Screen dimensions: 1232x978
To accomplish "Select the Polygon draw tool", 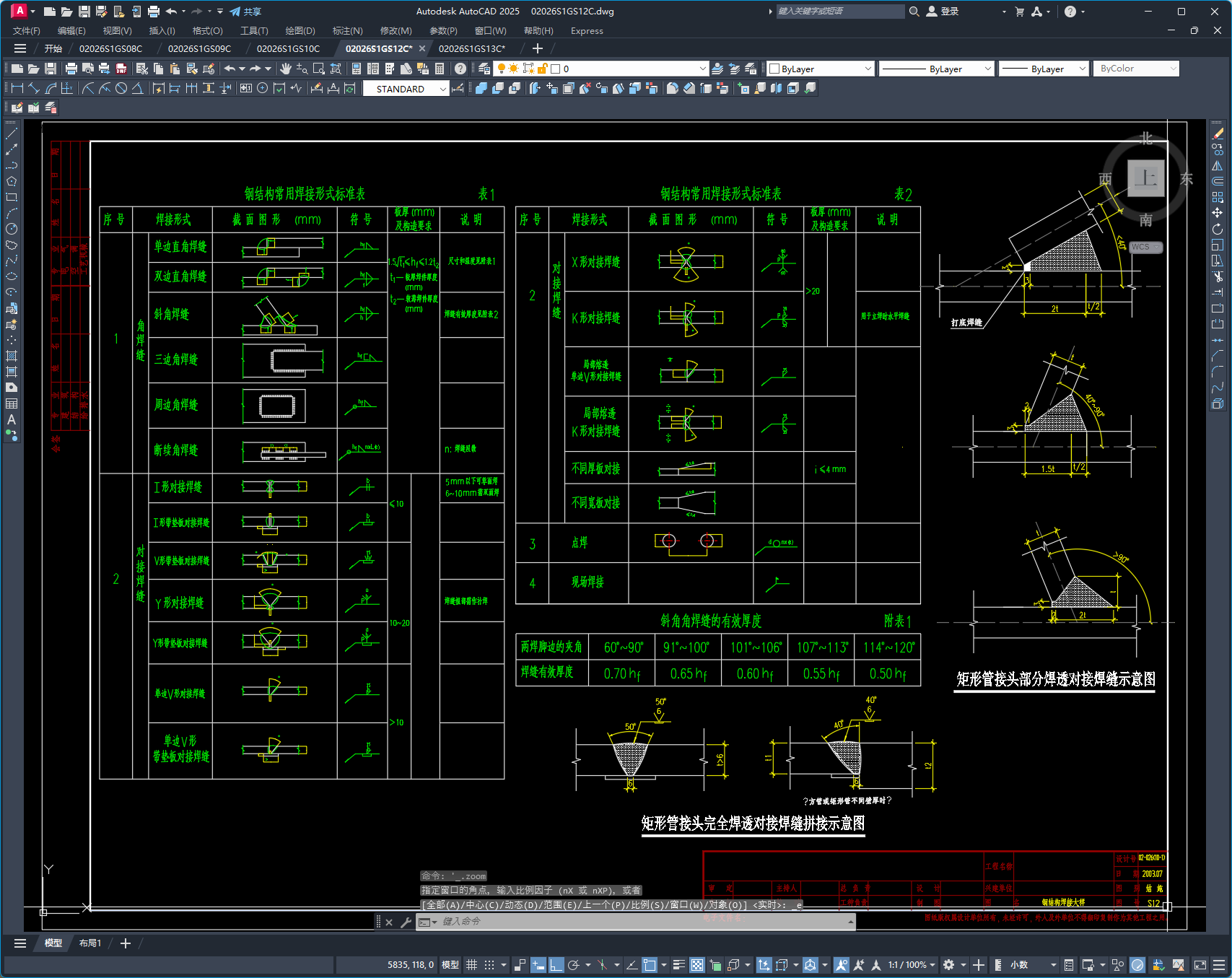I will click(x=12, y=181).
